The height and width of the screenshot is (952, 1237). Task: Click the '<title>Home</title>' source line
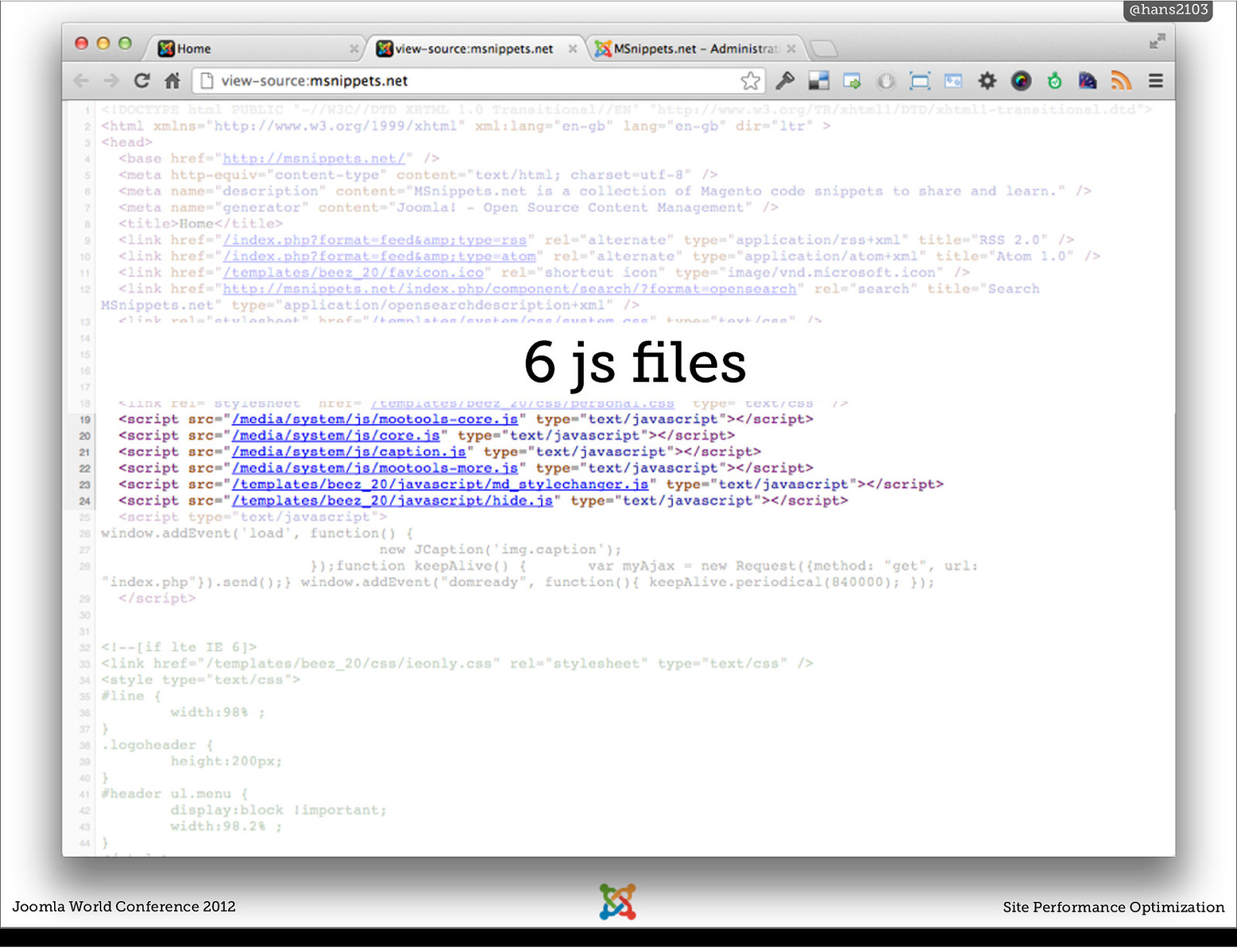click(200, 223)
